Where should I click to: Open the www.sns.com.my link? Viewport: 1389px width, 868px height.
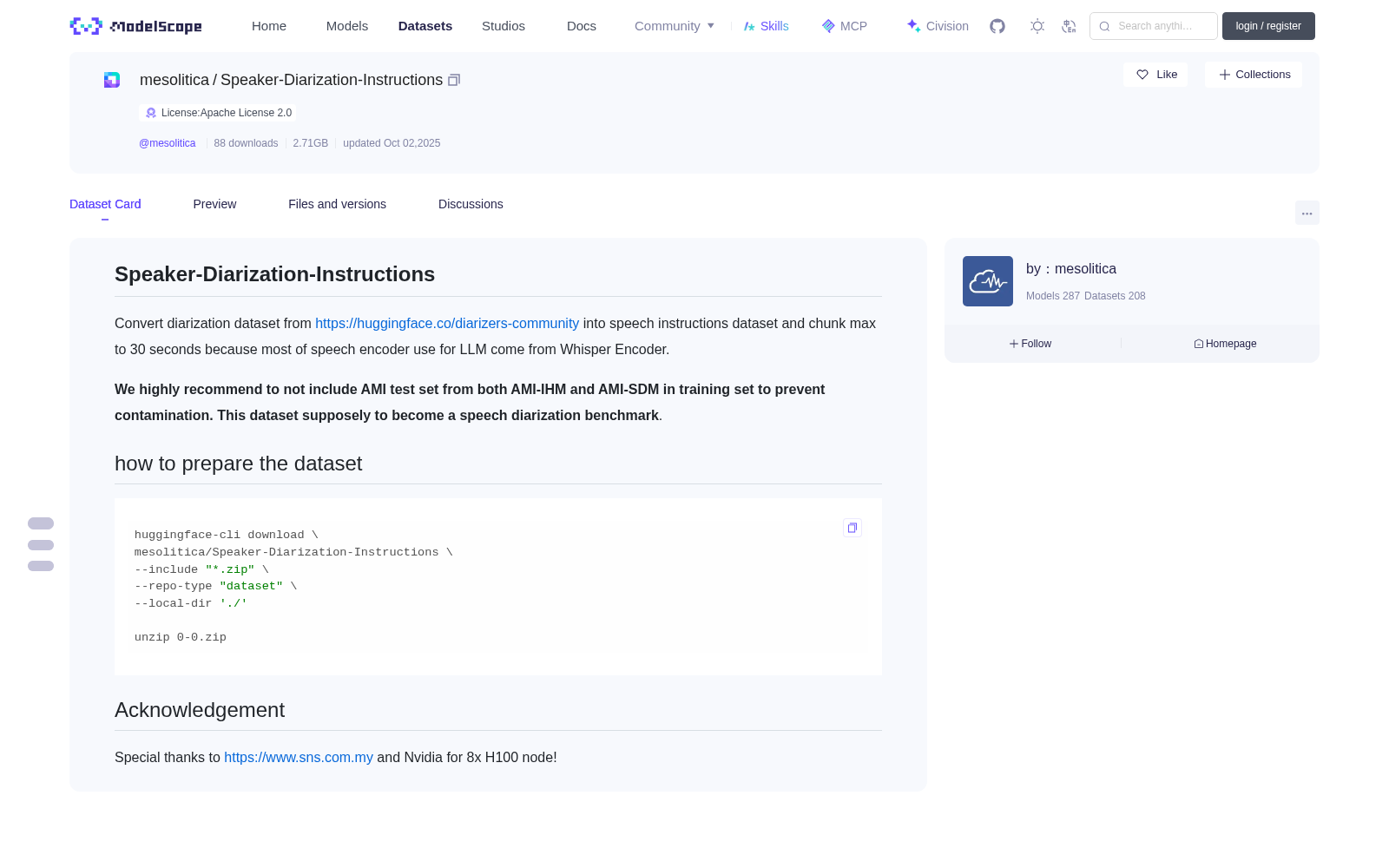299,757
